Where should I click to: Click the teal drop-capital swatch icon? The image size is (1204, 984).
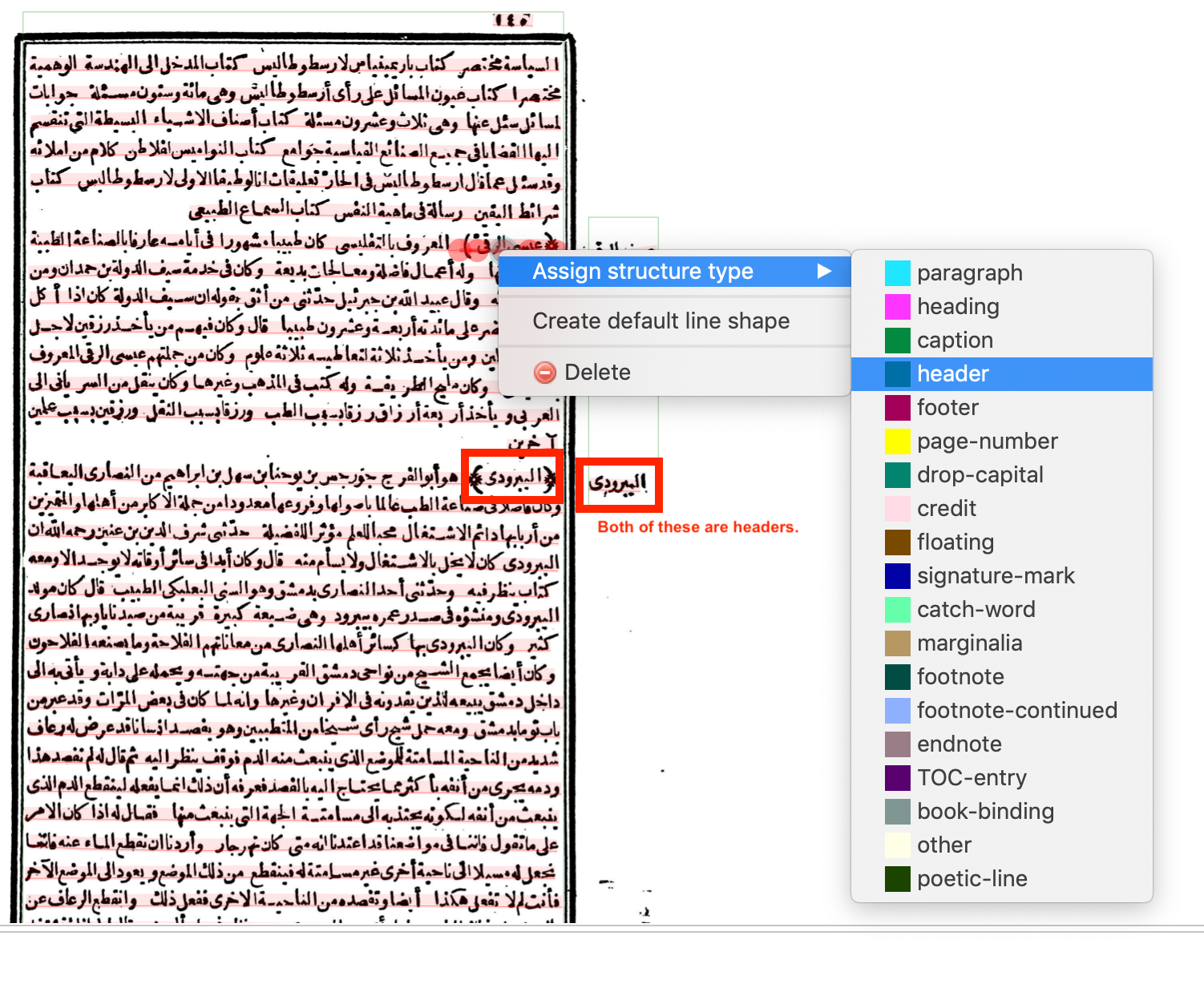[x=897, y=474]
